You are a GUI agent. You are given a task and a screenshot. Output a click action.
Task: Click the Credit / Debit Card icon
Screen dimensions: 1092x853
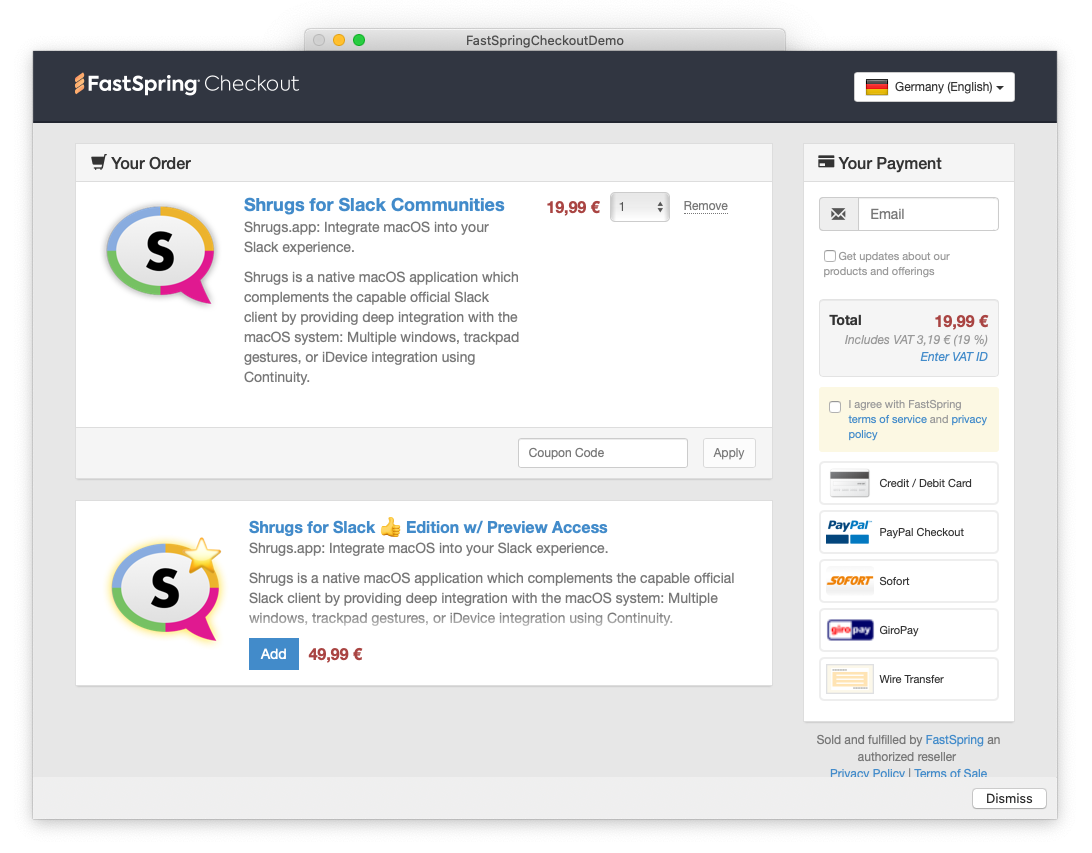click(850, 483)
